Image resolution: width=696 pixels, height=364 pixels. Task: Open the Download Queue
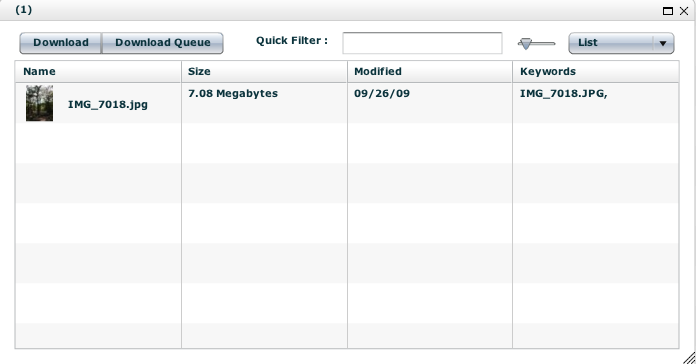pos(162,43)
